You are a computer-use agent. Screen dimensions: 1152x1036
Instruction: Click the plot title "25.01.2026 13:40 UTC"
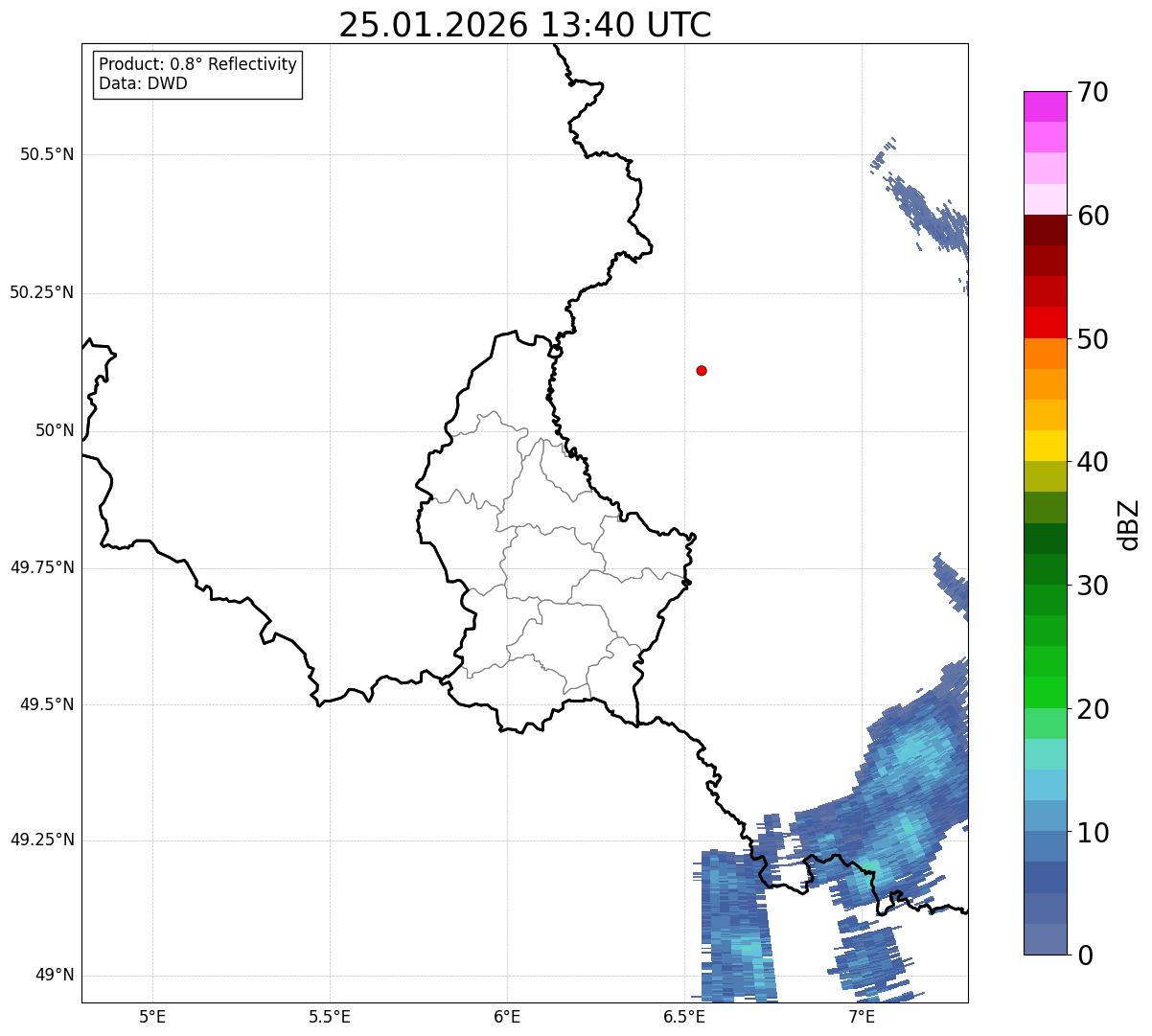click(525, 25)
